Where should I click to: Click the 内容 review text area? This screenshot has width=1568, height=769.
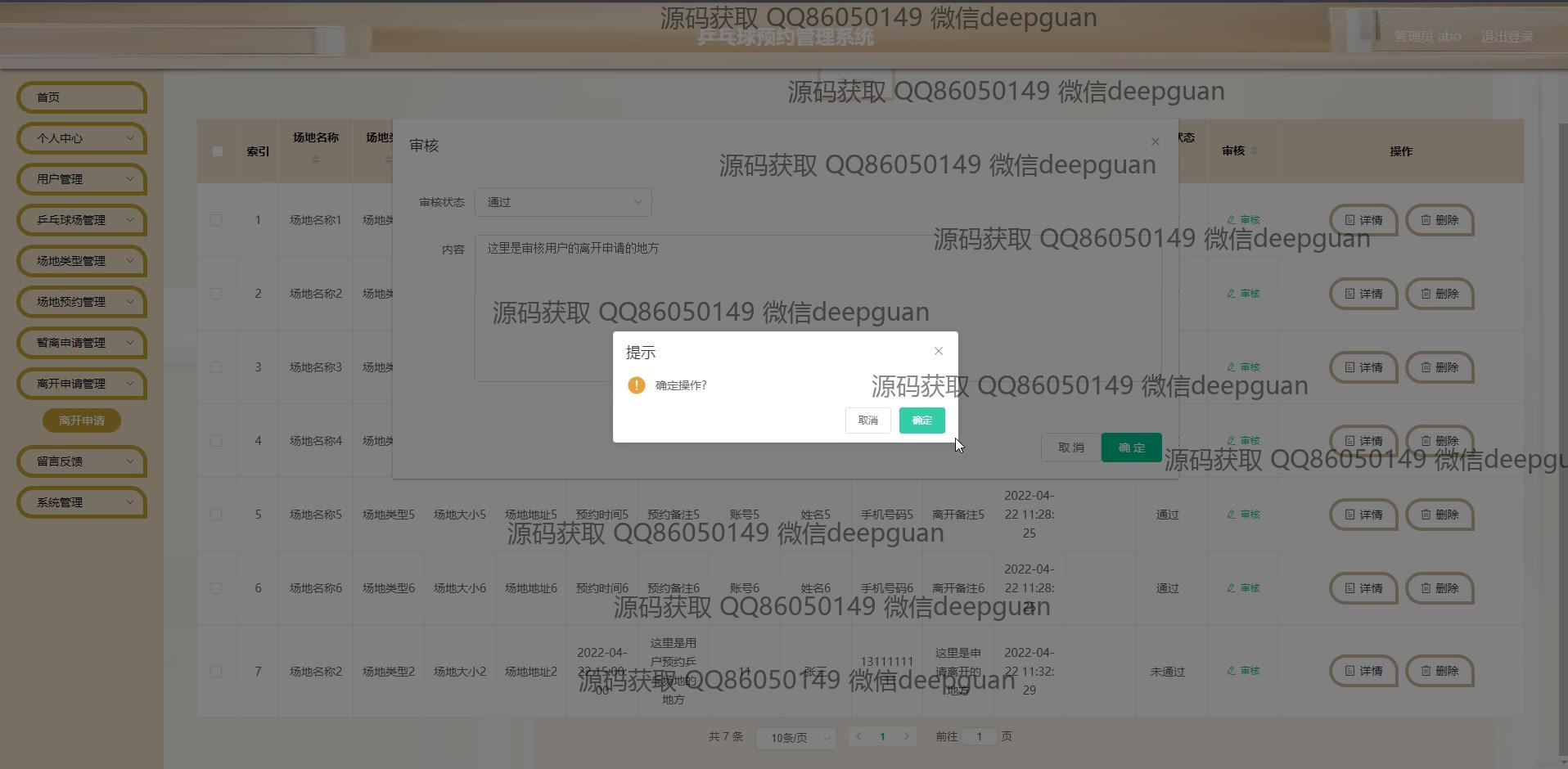(818, 308)
